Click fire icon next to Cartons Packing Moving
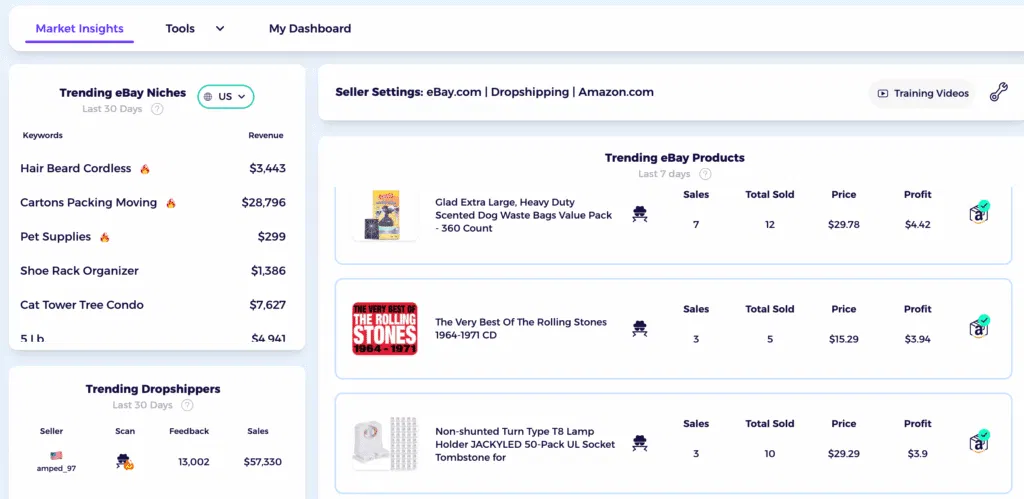1024x499 pixels. pos(170,202)
